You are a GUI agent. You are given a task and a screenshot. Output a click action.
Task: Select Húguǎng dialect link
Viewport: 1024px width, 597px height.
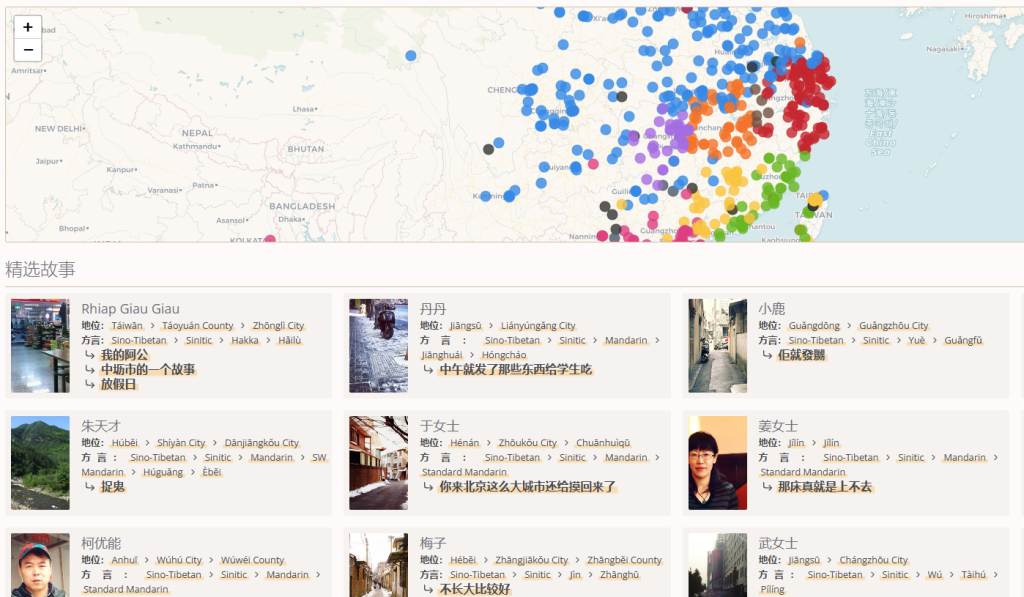163,472
